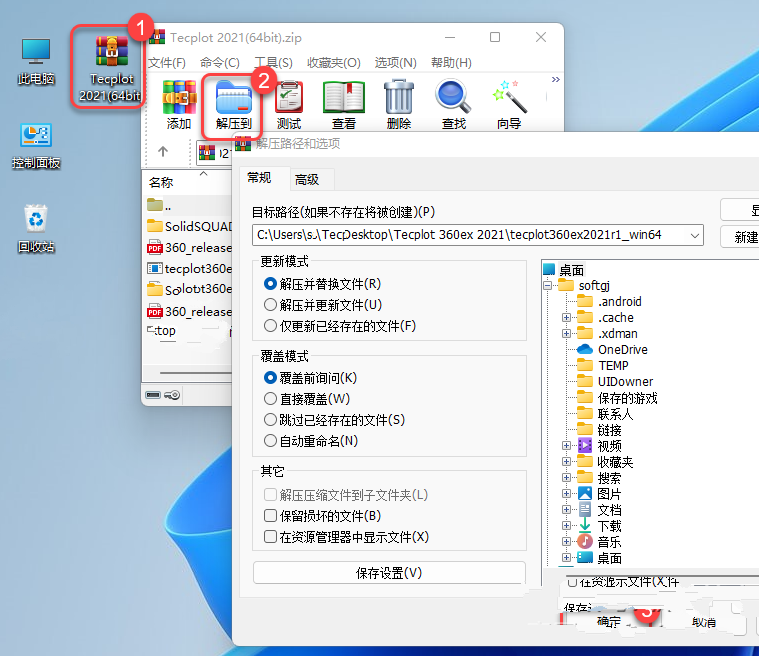Click the 测试 test archive icon
Viewport: 759px width, 656px height.
289,105
